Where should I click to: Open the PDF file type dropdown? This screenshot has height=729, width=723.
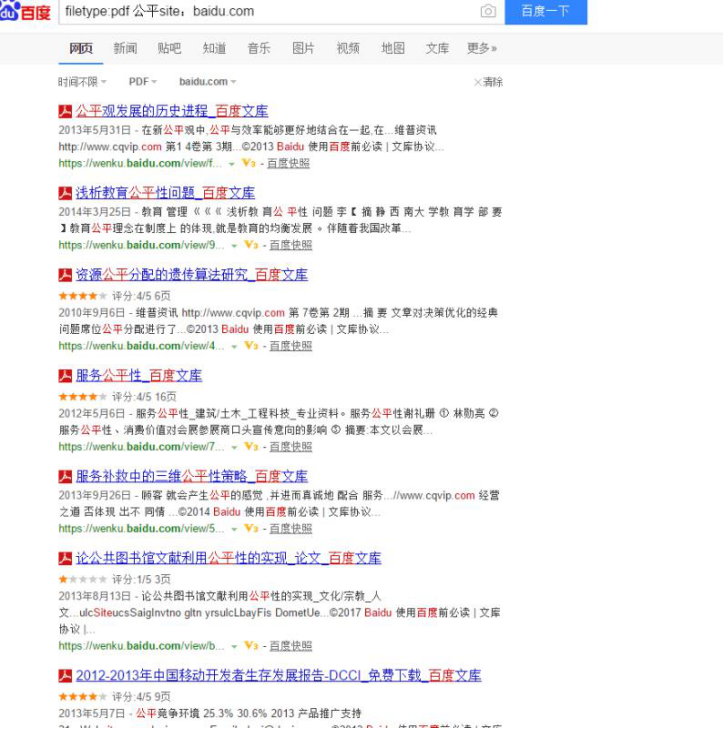142,82
